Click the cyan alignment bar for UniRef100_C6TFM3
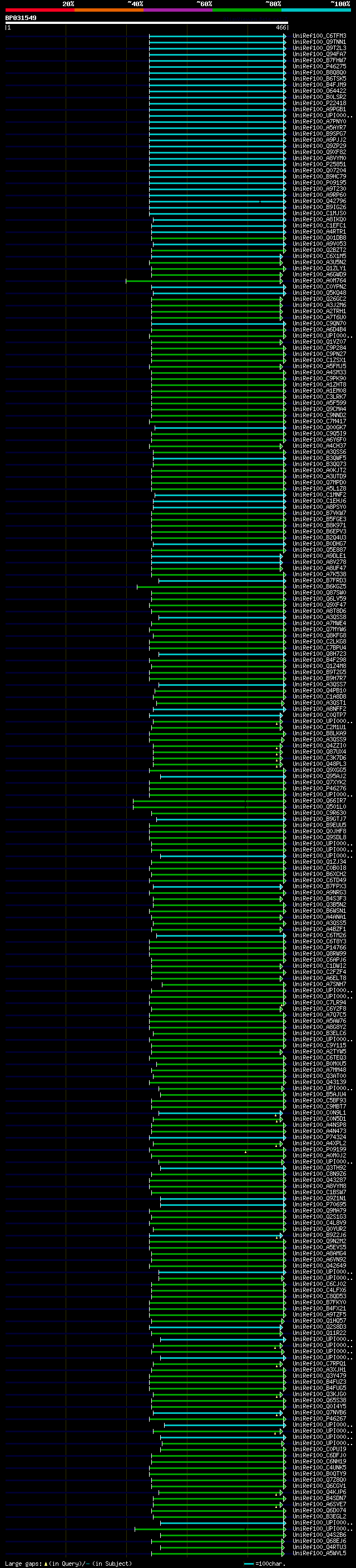This screenshot has height=1568, width=356. 217,36
